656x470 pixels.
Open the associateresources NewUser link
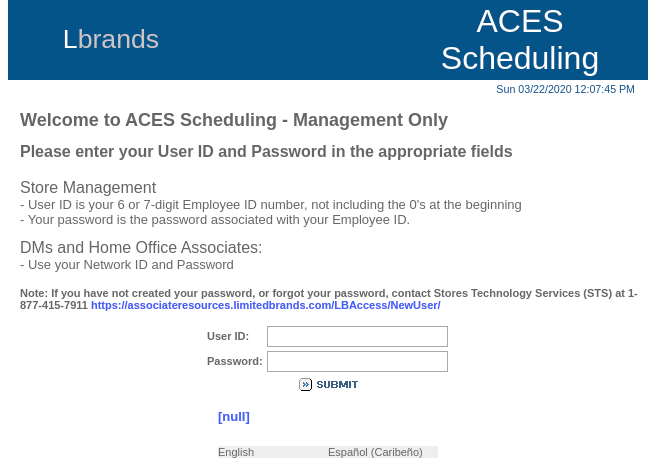265,306
